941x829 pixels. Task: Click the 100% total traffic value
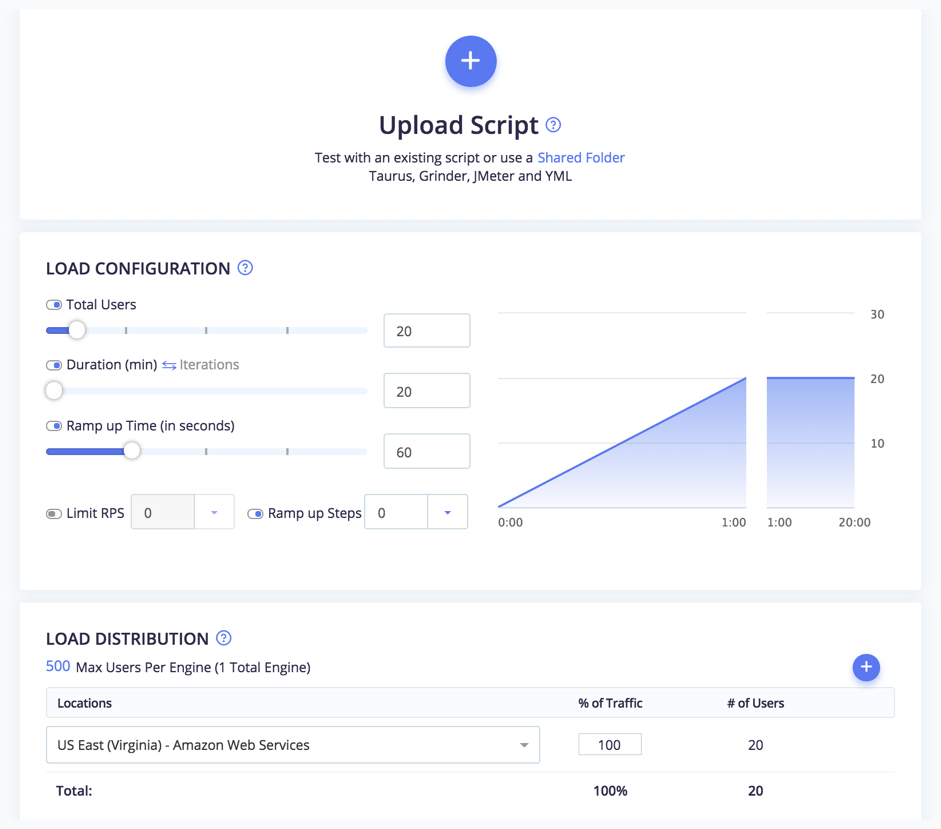tap(610, 791)
